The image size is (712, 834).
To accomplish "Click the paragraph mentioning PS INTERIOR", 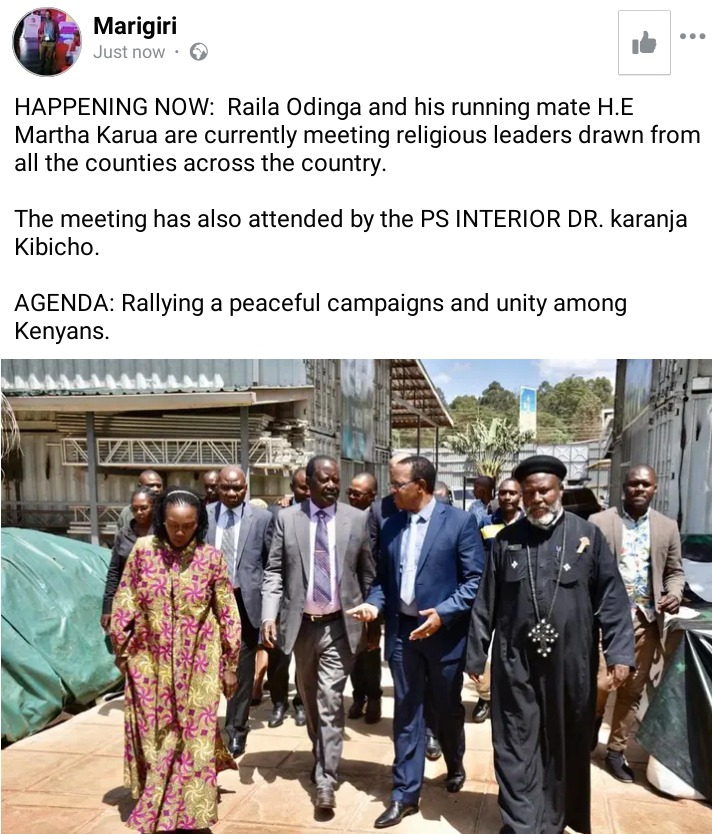I will tap(350, 233).
